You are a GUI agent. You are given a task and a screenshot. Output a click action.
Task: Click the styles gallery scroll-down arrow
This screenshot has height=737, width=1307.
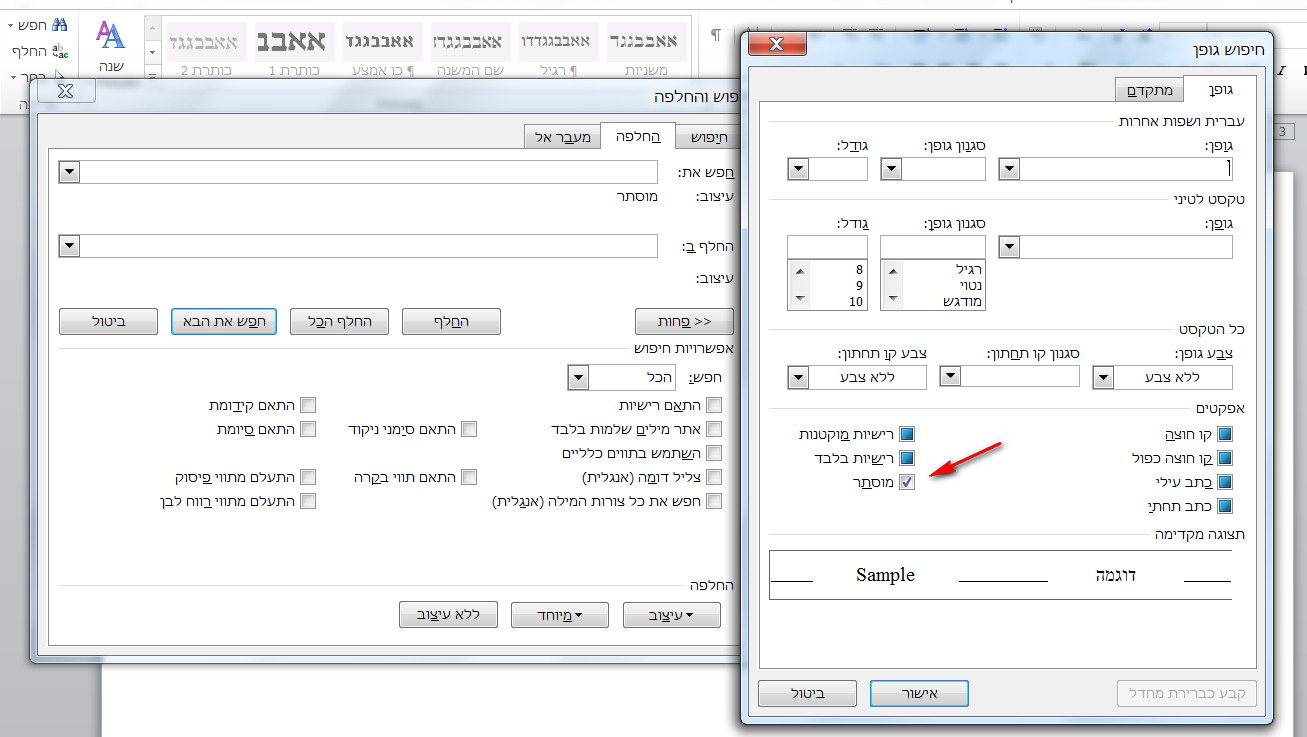(153, 50)
